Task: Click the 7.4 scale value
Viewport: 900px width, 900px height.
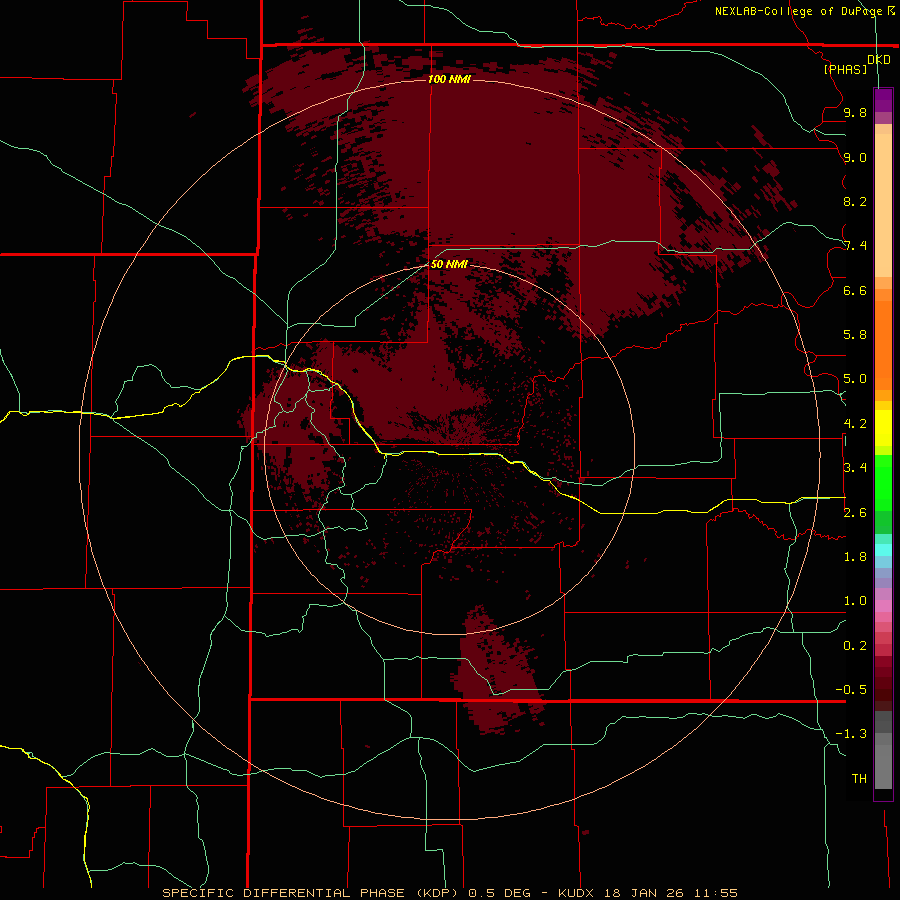Action: [x=855, y=246]
